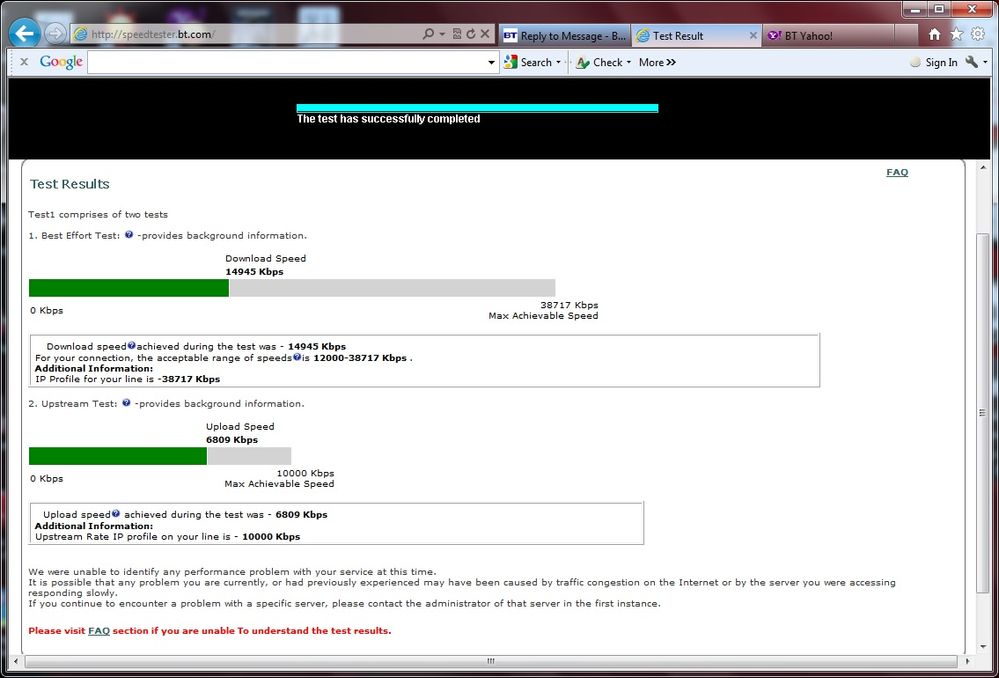
Task: Click the help icon next to Upstream Test
Action: (x=125, y=403)
